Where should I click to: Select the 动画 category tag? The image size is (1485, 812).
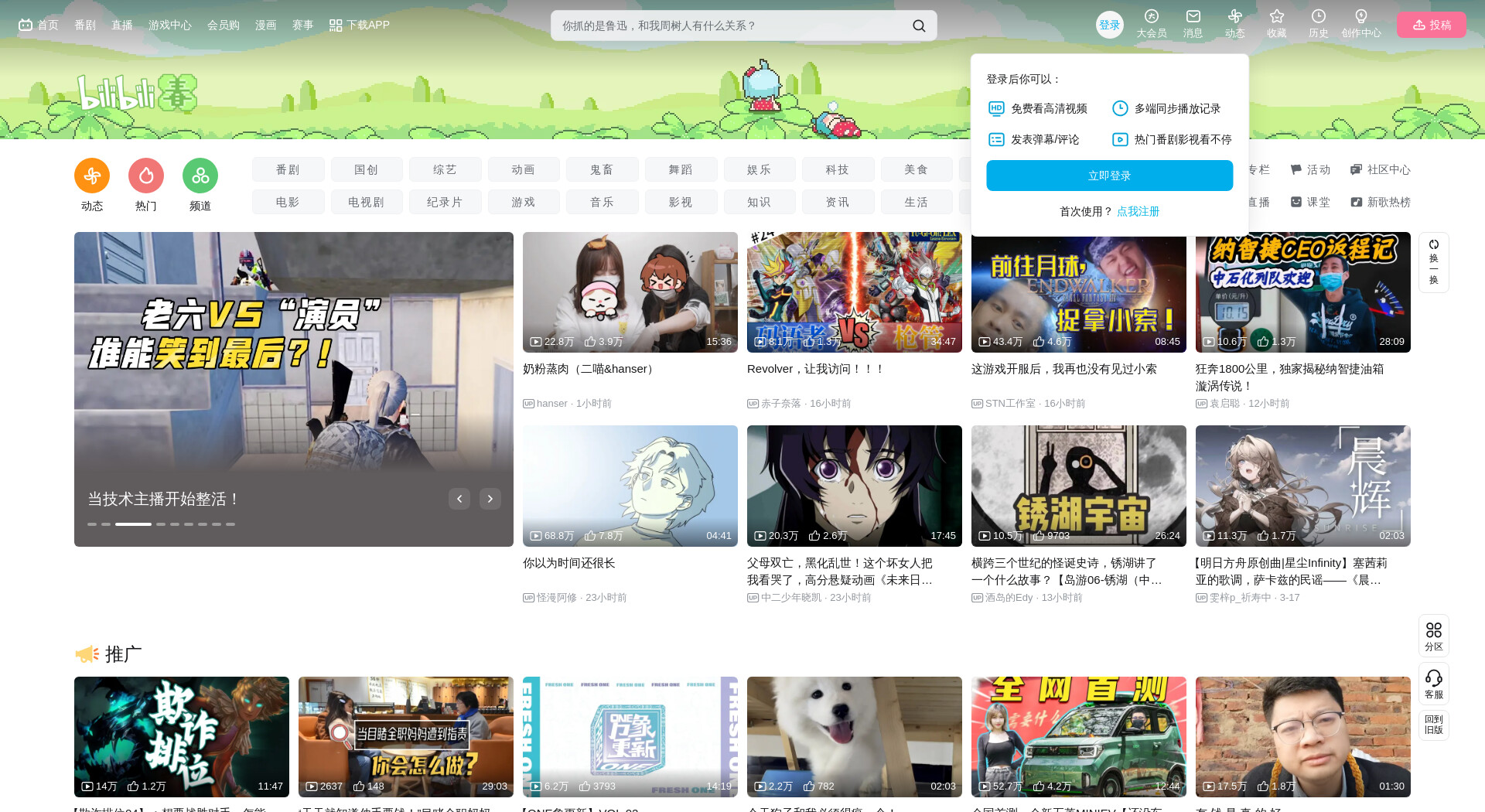pos(524,169)
